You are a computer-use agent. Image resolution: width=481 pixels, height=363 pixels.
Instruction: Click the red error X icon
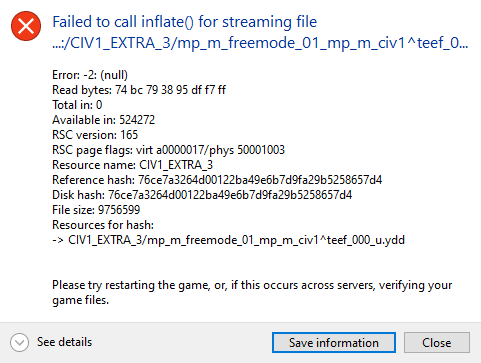(x=26, y=26)
